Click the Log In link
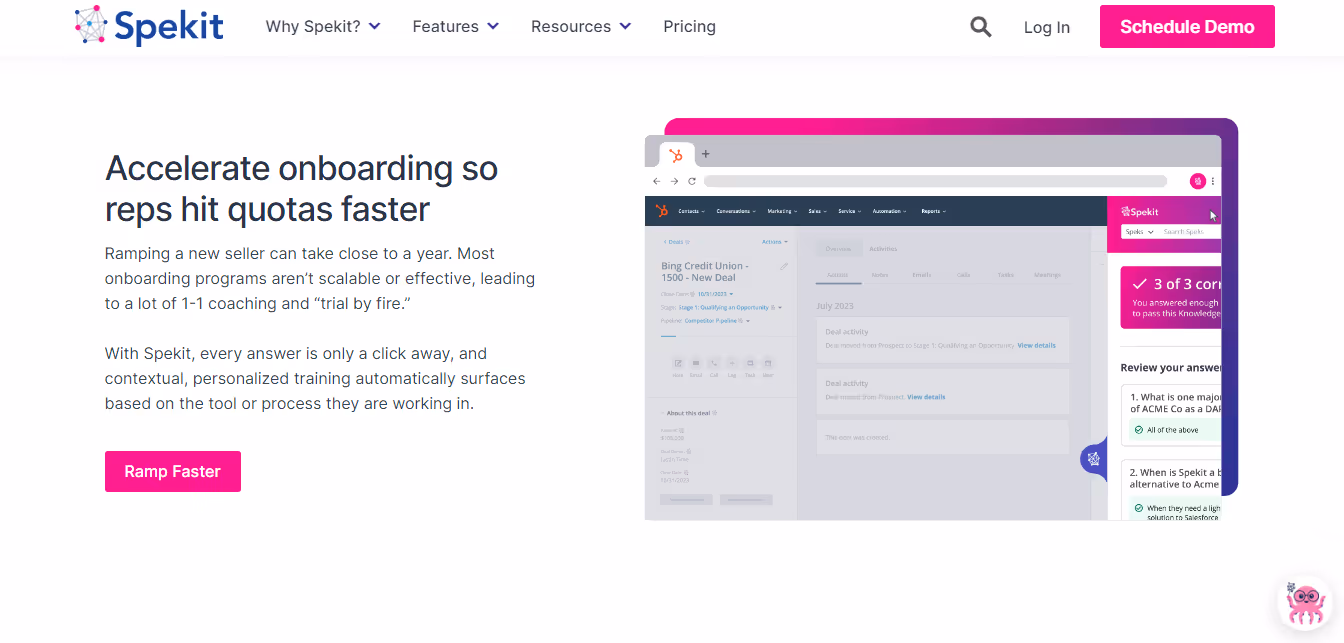 1047,28
